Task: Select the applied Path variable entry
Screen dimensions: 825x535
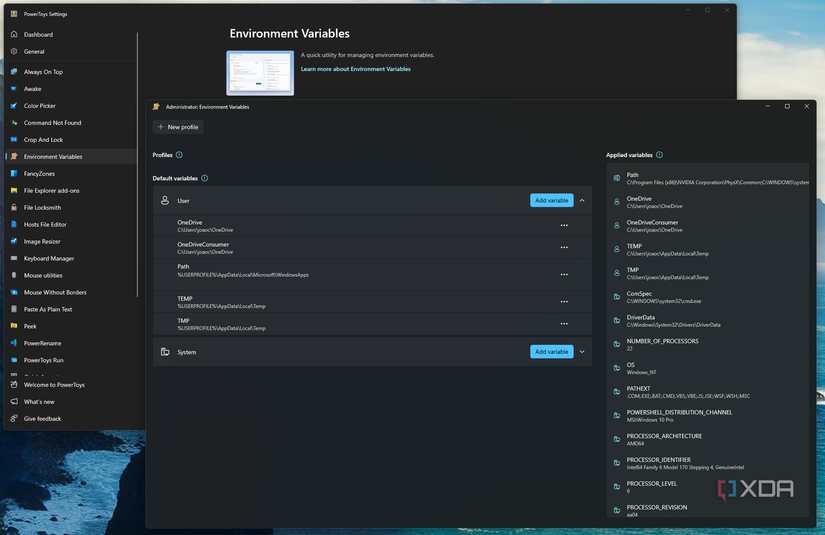Action: click(708, 178)
